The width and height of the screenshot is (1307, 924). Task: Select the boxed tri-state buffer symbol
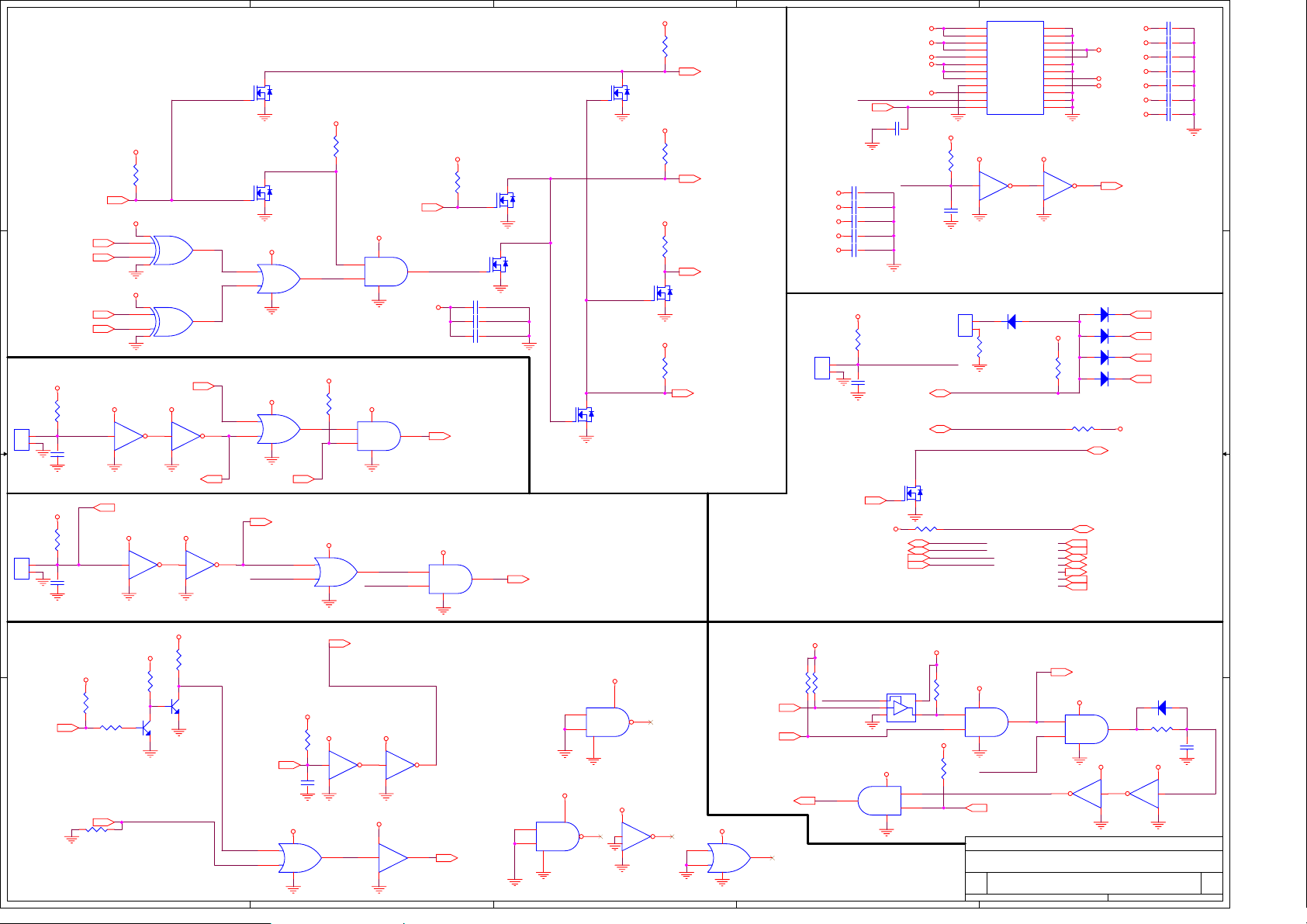point(901,708)
